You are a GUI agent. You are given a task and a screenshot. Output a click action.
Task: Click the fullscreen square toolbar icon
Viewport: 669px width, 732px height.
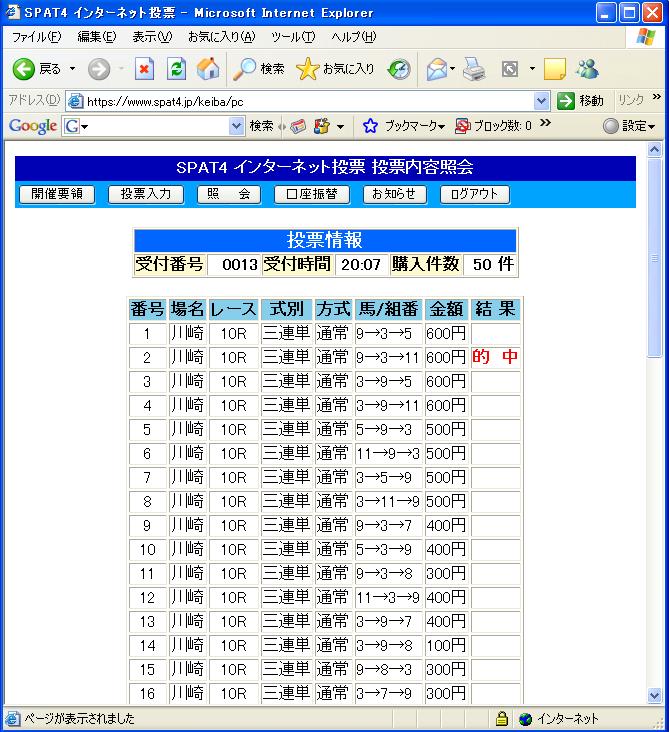click(510, 69)
